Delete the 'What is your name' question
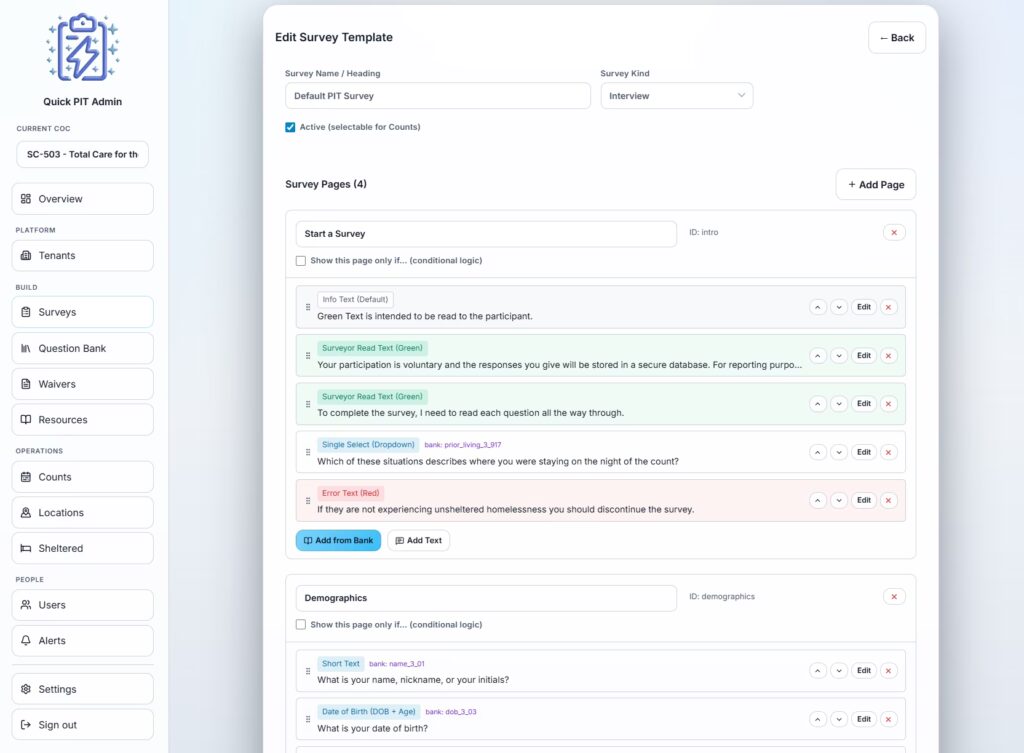The width and height of the screenshot is (1024, 753). pos(888,671)
